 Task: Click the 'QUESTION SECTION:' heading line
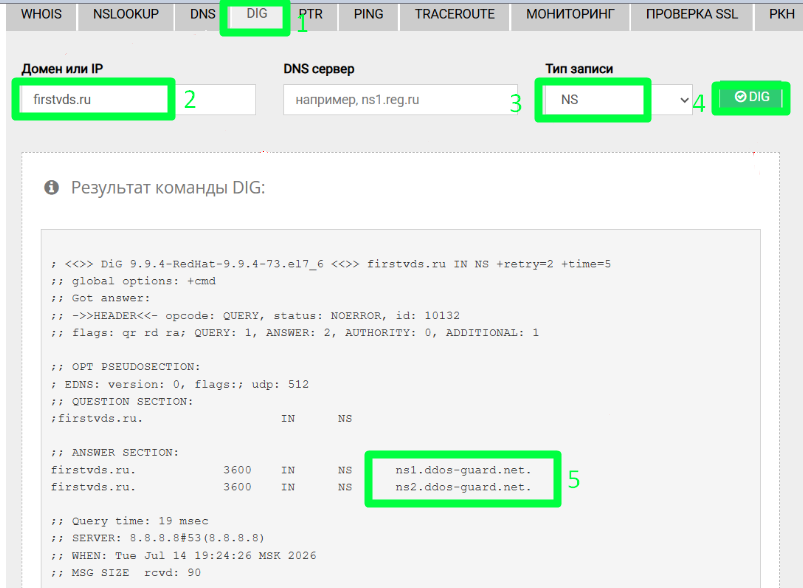point(122,401)
